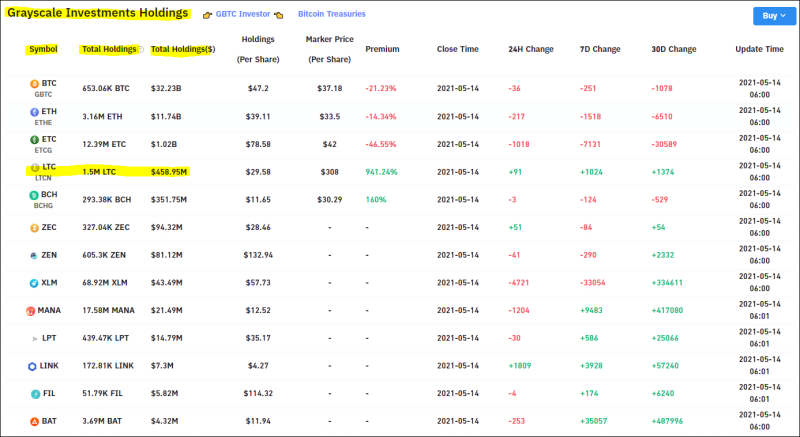Select the $11.74B holdings value
The height and width of the screenshot is (437, 800).
(166, 116)
